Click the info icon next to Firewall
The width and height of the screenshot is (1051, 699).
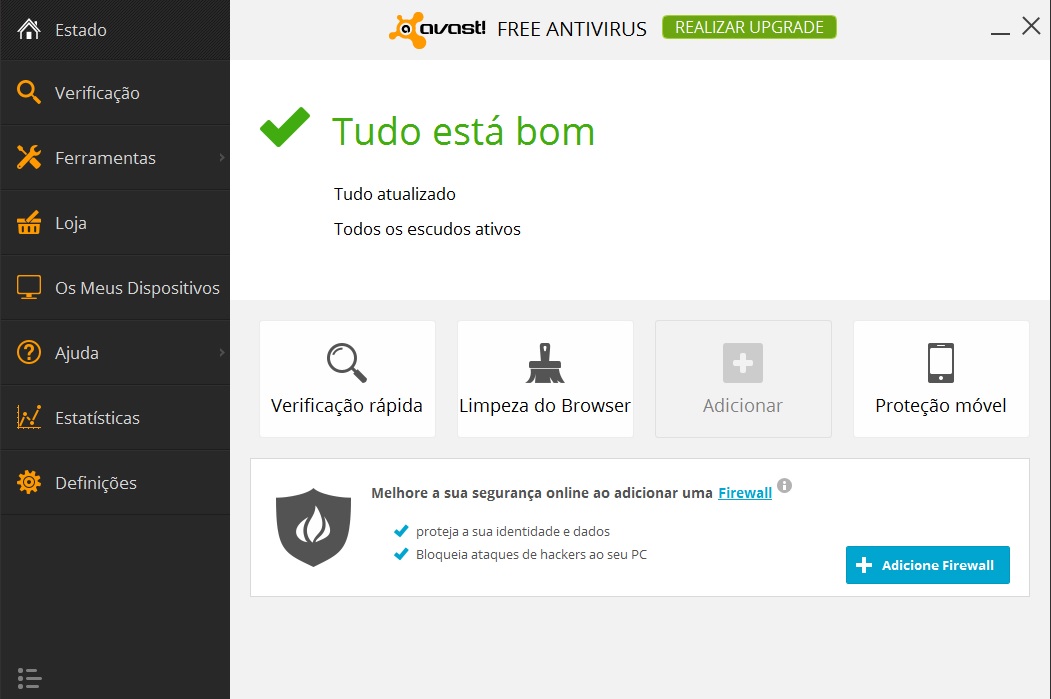point(784,485)
